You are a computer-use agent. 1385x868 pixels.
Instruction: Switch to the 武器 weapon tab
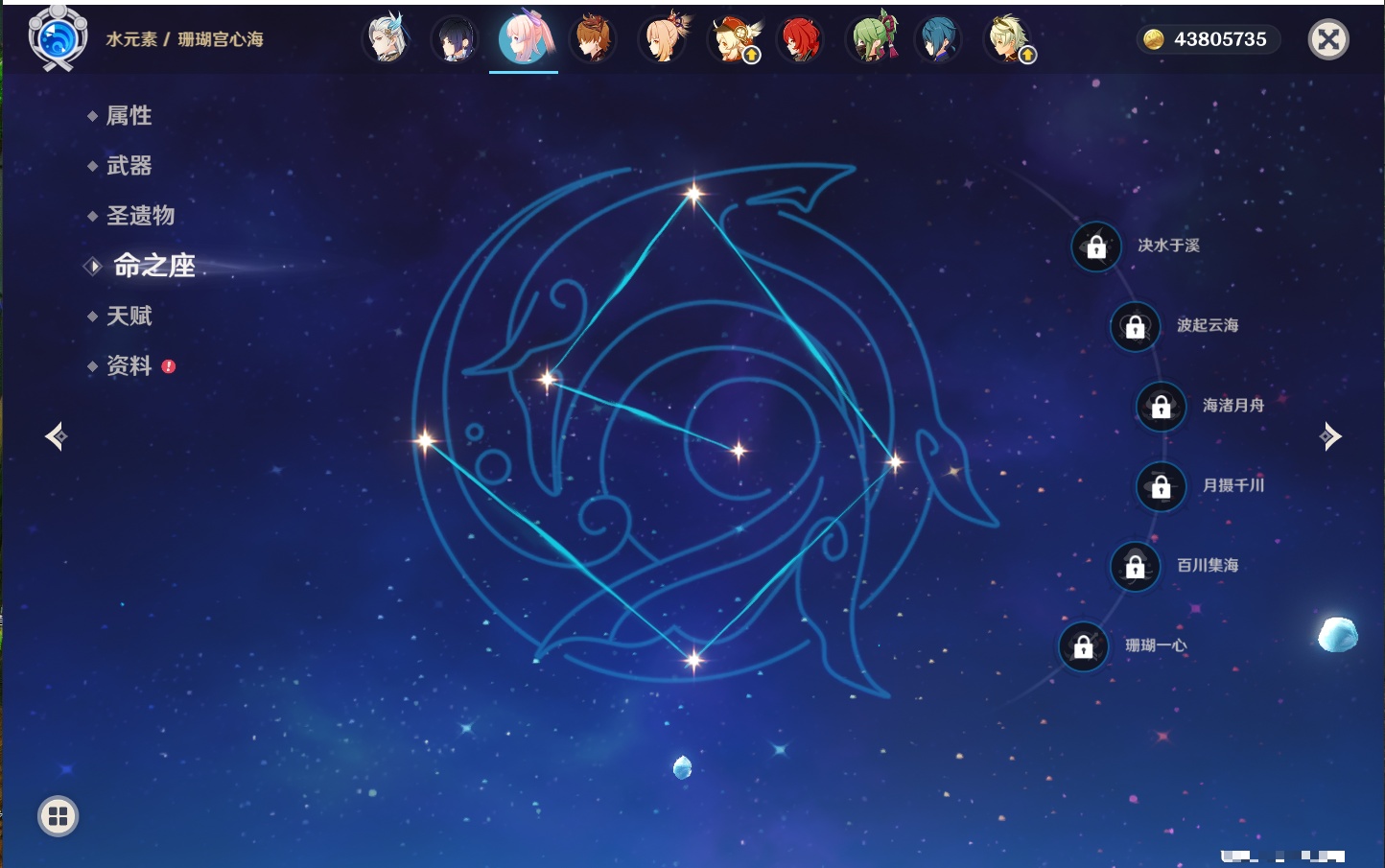[x=129, y=166]
